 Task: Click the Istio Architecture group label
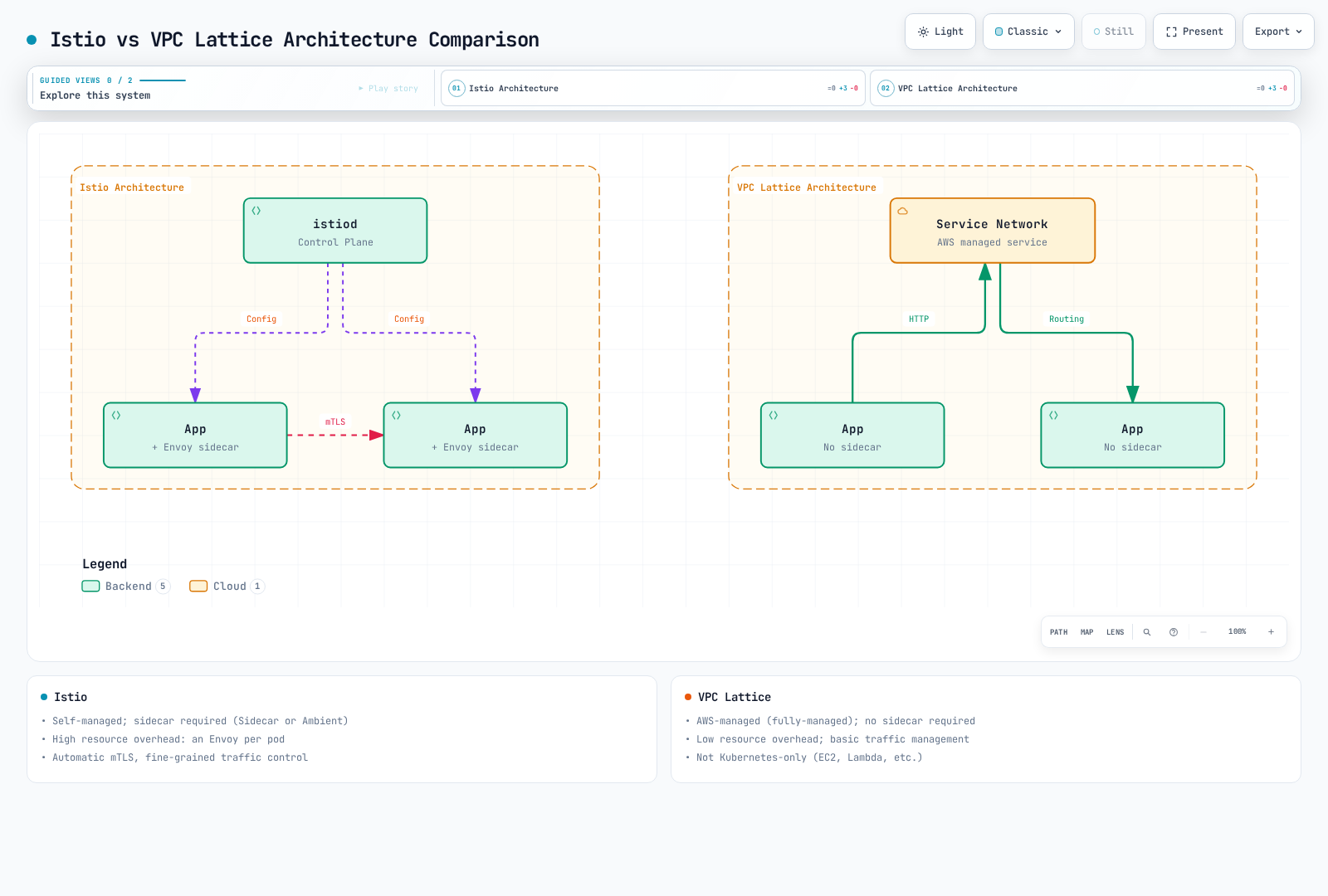coord(132,187)
